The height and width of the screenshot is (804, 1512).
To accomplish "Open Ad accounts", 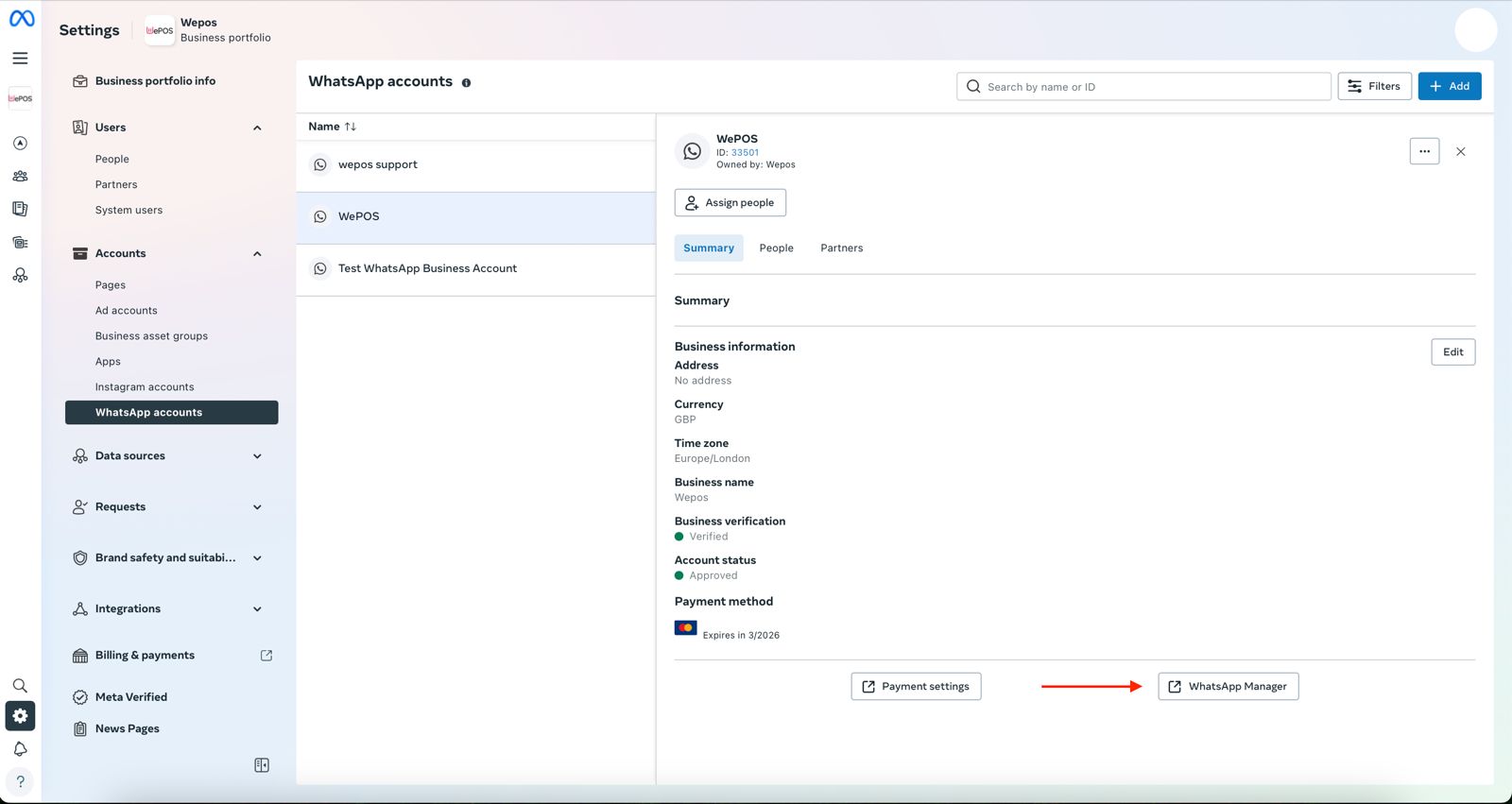I will pos(127,311).
